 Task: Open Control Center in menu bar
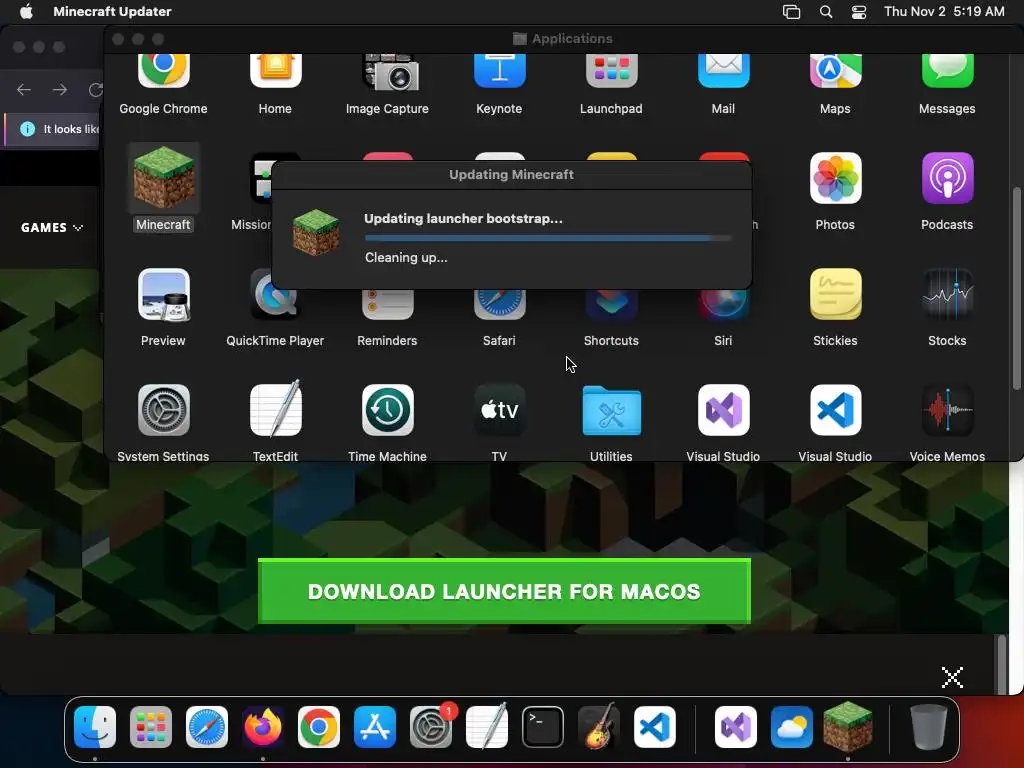859,12
